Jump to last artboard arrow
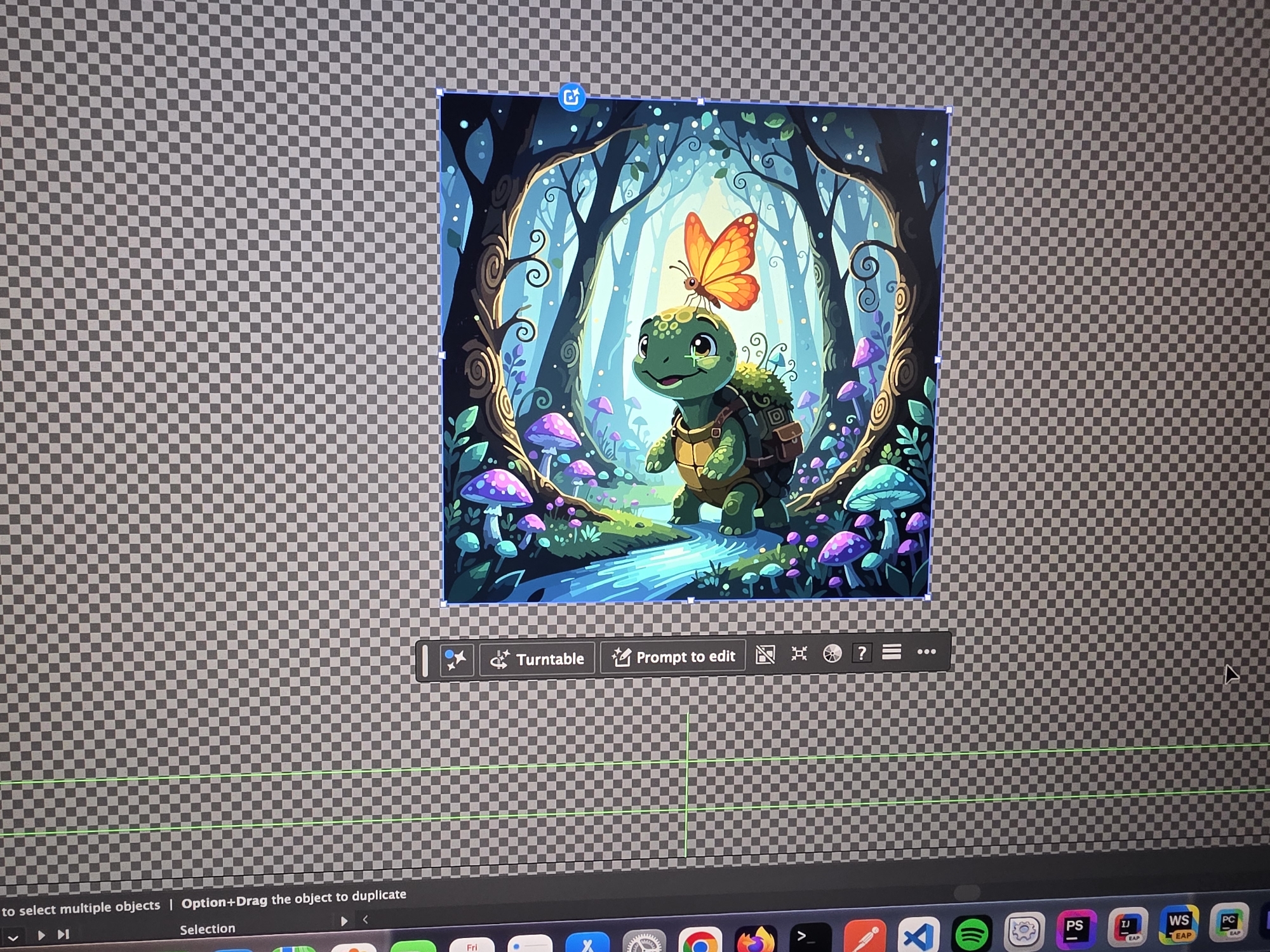 pyautogui.click(x=63, y=934)
